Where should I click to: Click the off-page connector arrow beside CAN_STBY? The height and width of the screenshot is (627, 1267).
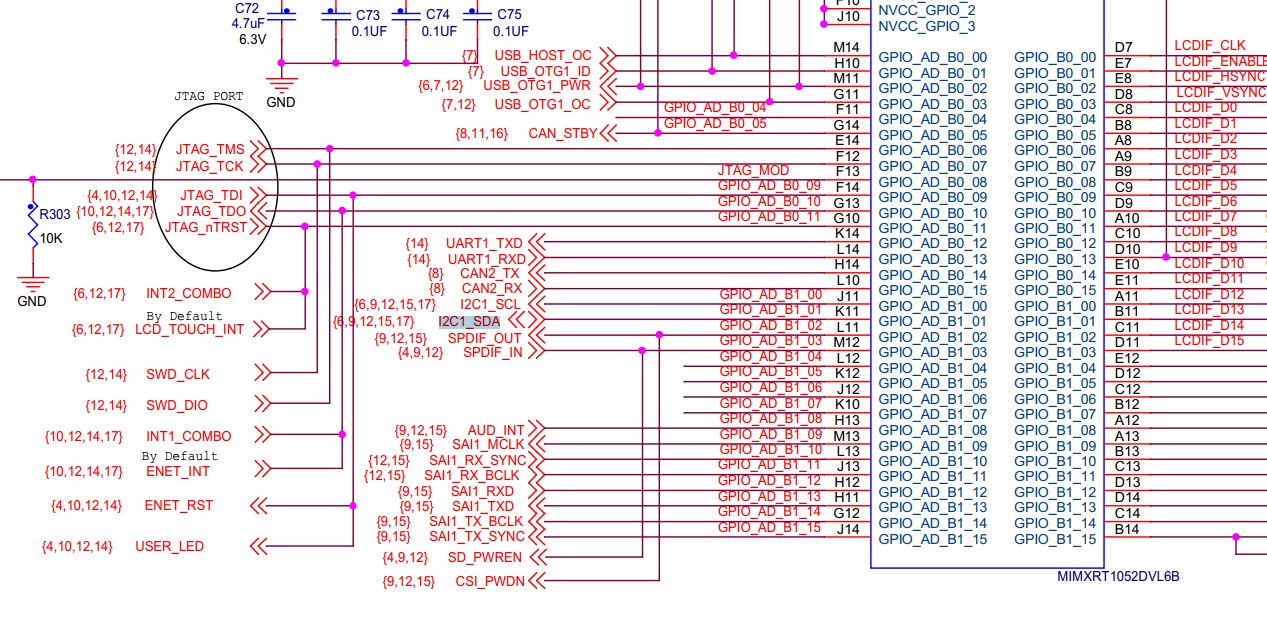609,133
